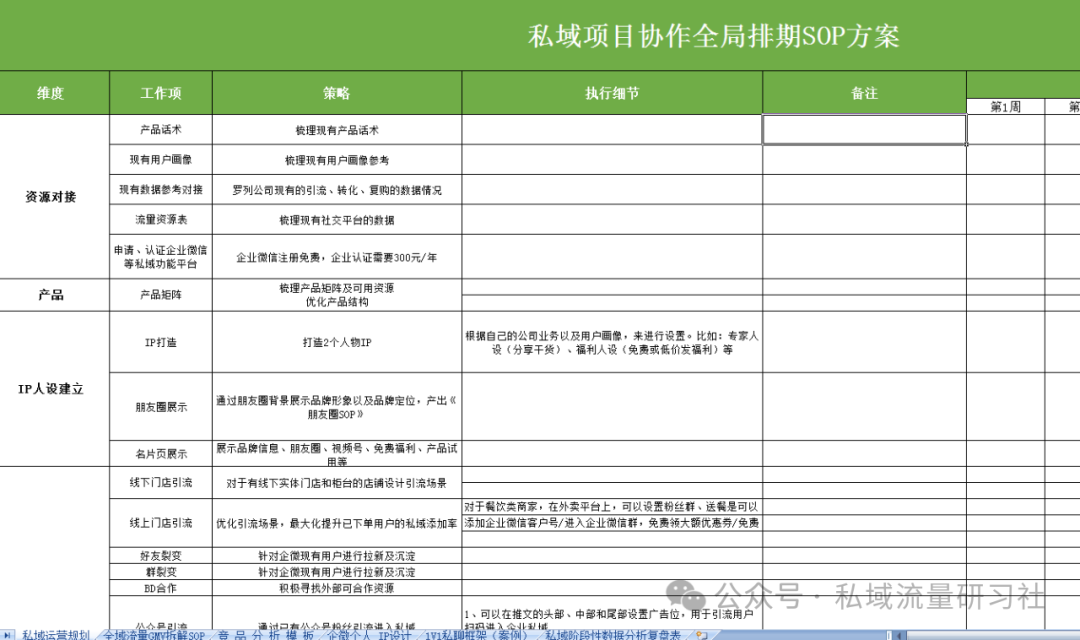Image resolution: width=1080 pixels, height=640 pixels.
Task: Click the 根据自己的公司业务以及用户画像 detail cell
Action: 612,342
